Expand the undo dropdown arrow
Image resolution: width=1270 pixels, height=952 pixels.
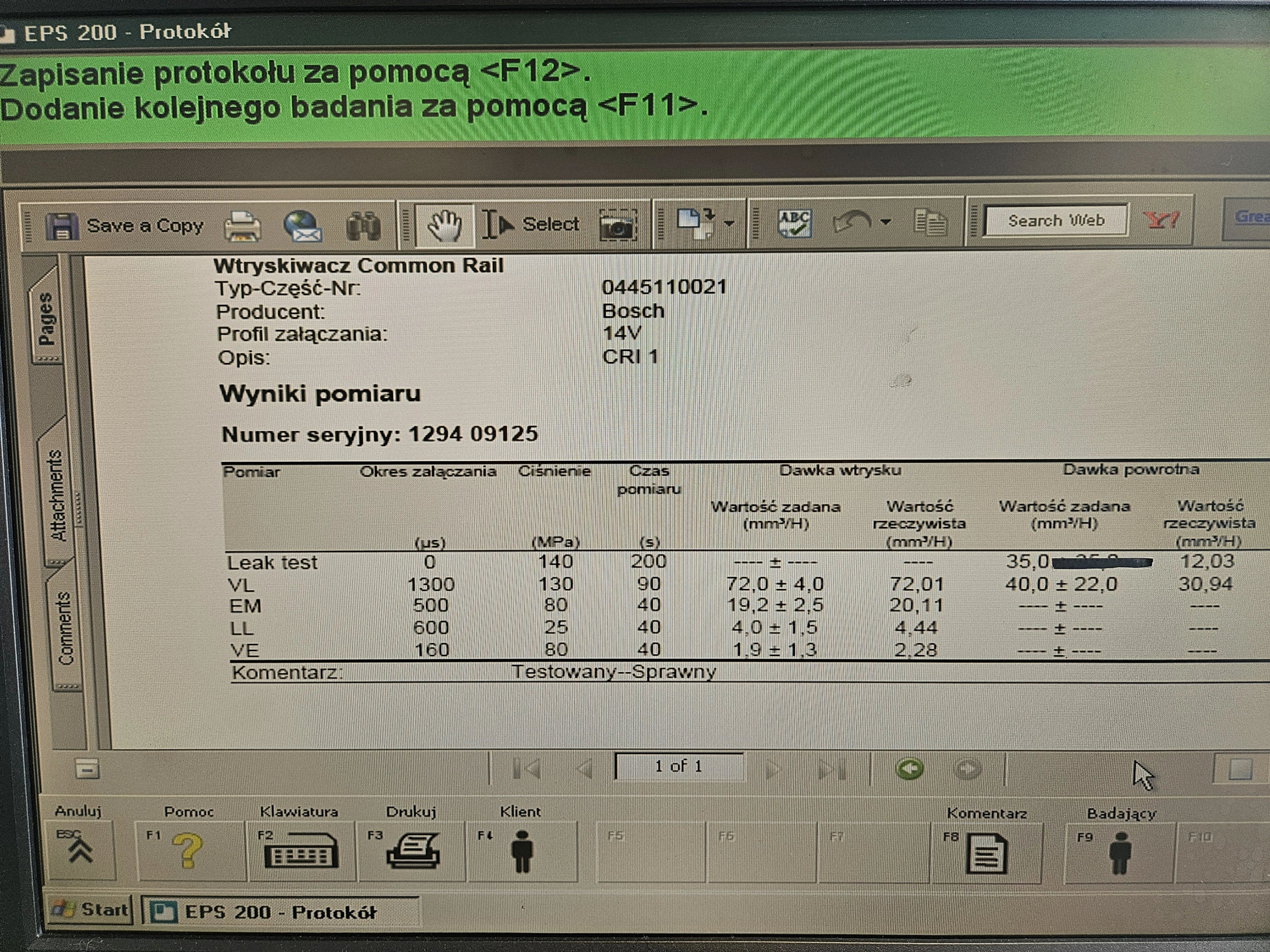coord(885,222)
